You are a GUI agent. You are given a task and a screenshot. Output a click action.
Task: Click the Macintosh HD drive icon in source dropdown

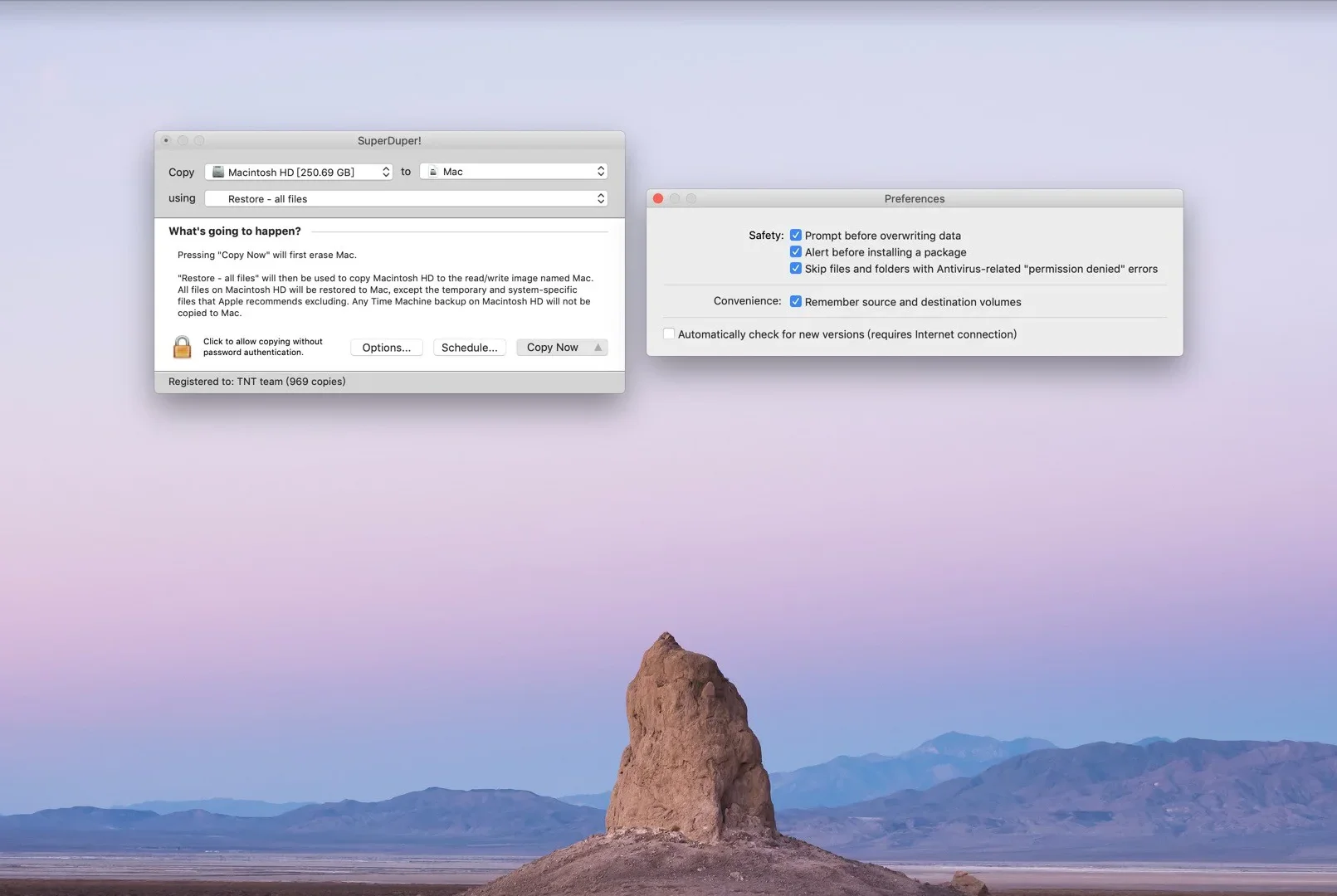(218, 172)
